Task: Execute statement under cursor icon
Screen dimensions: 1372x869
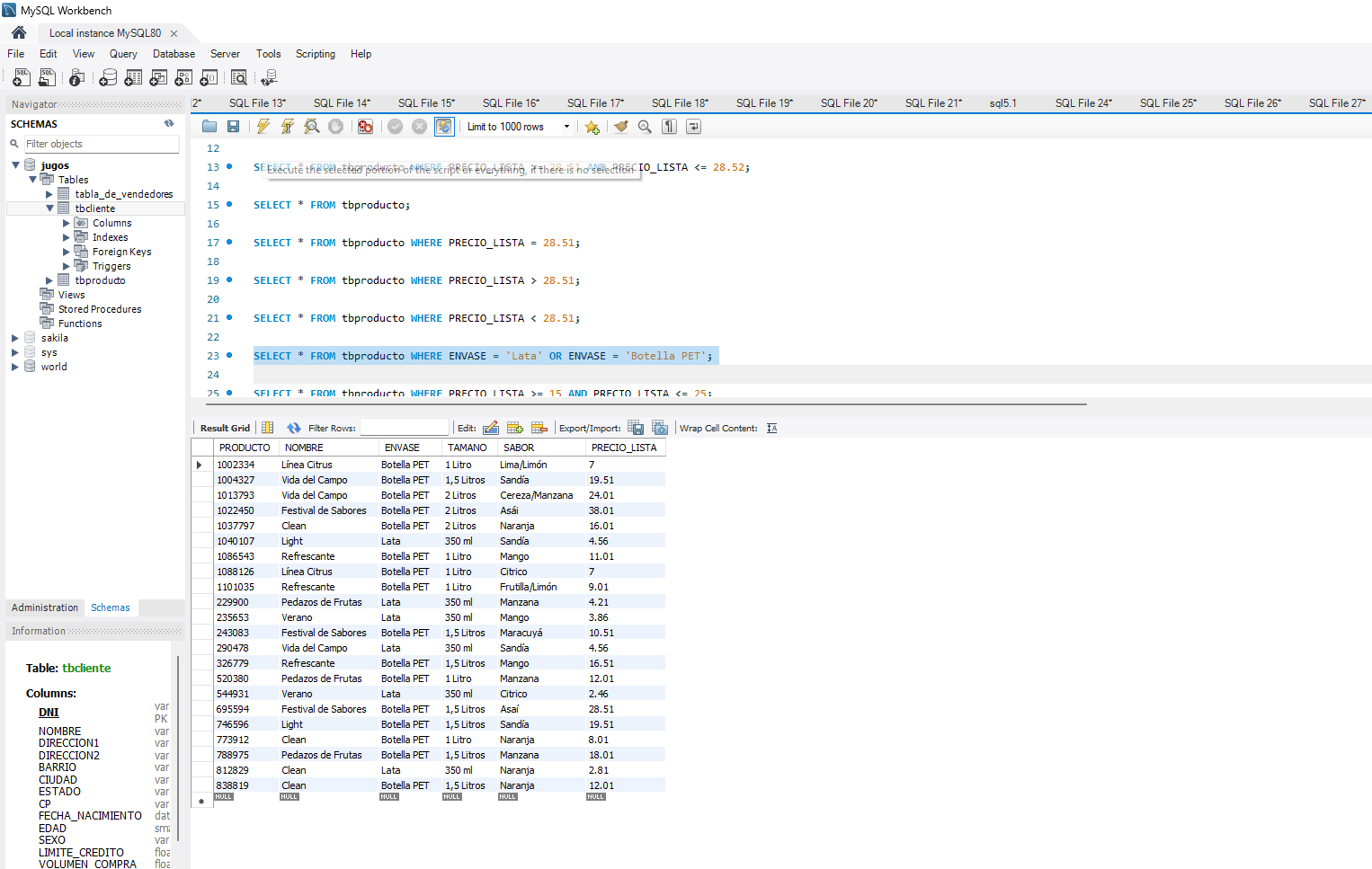Action: tap(288, 127)
